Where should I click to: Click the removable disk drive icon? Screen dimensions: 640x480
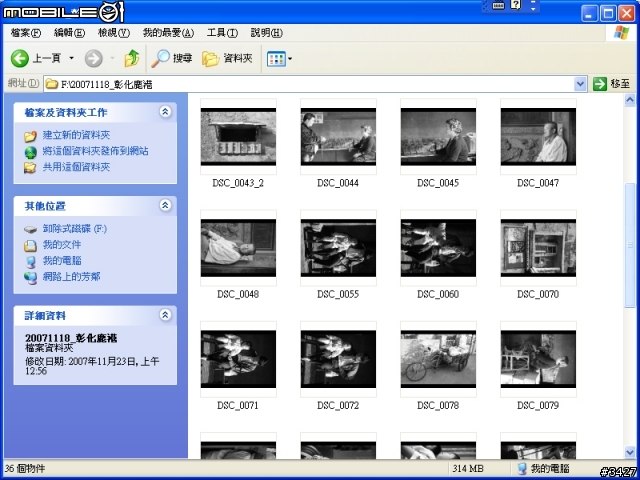tap(31, 229)
